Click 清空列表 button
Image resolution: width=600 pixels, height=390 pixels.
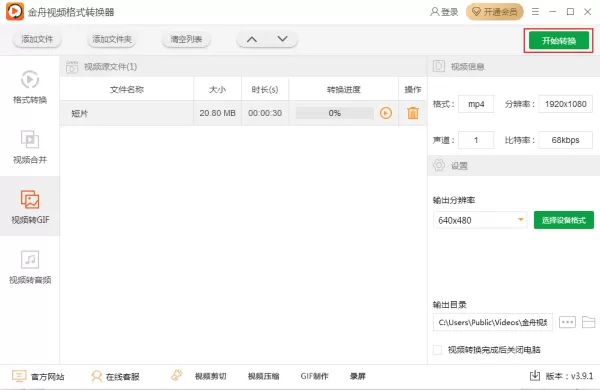(186, 39)
